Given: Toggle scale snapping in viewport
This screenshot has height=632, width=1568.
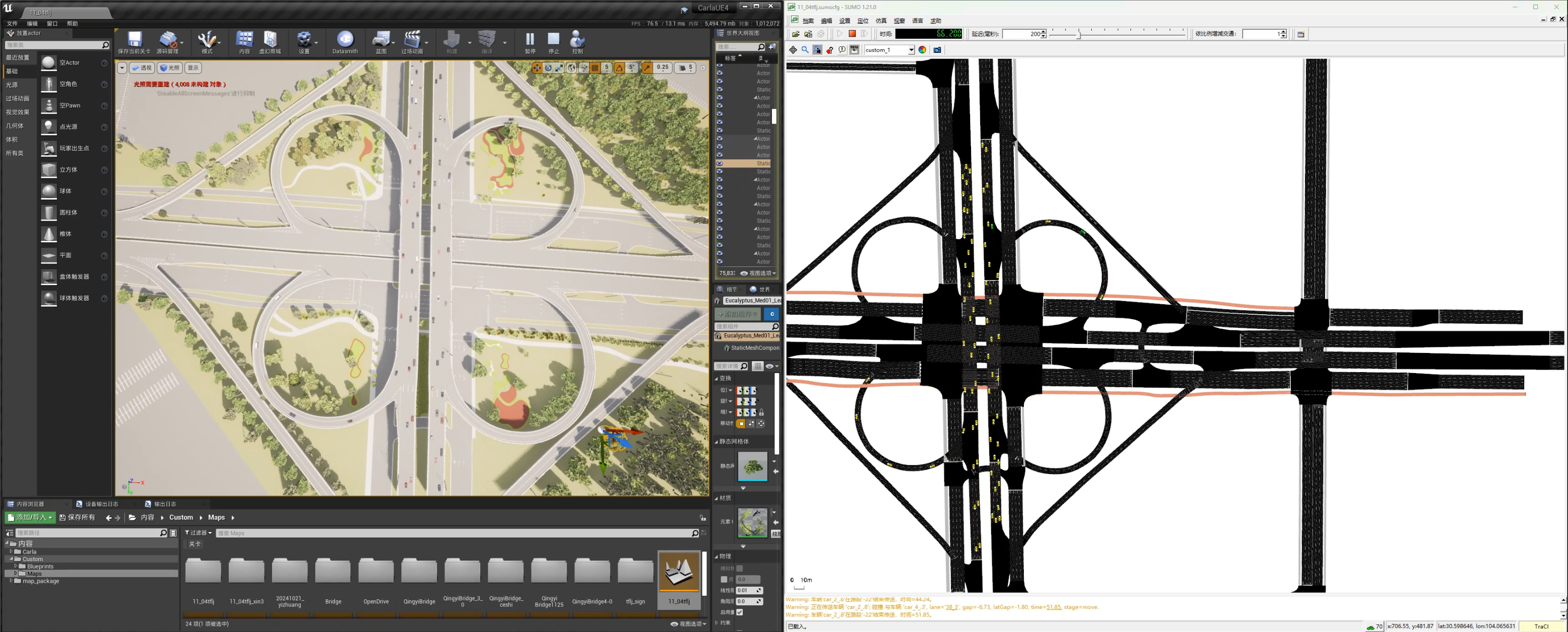Looking at the screenshot, I should (647, 67).
